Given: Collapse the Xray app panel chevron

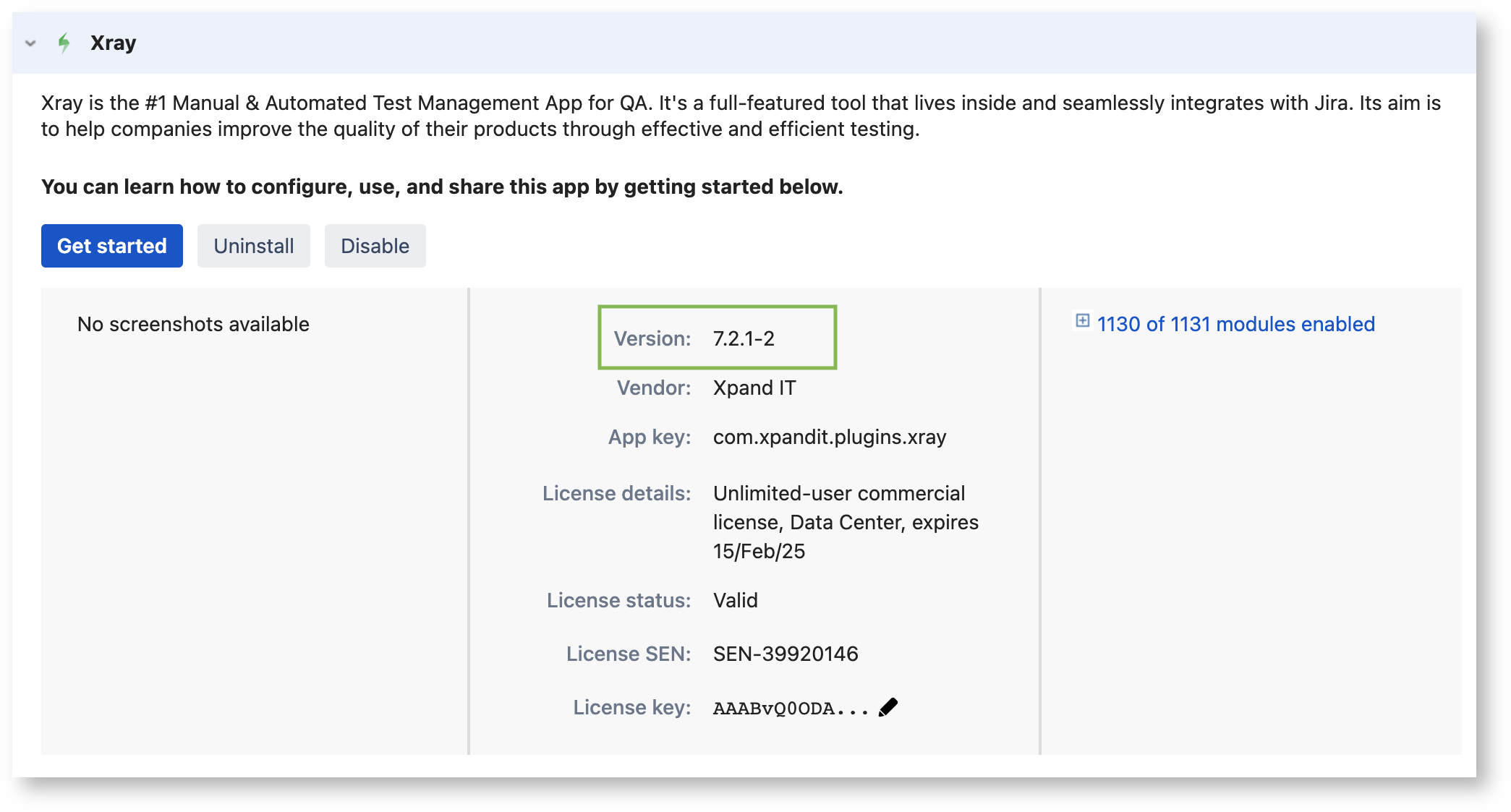Looking at the screenshot, I should pyautogui.click(x=30, y=43).
